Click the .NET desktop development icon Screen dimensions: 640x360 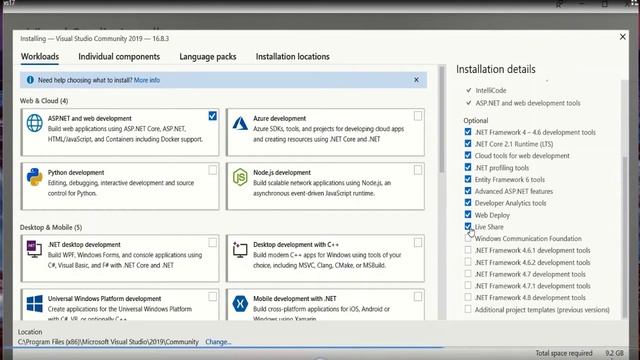click(34, 249)
